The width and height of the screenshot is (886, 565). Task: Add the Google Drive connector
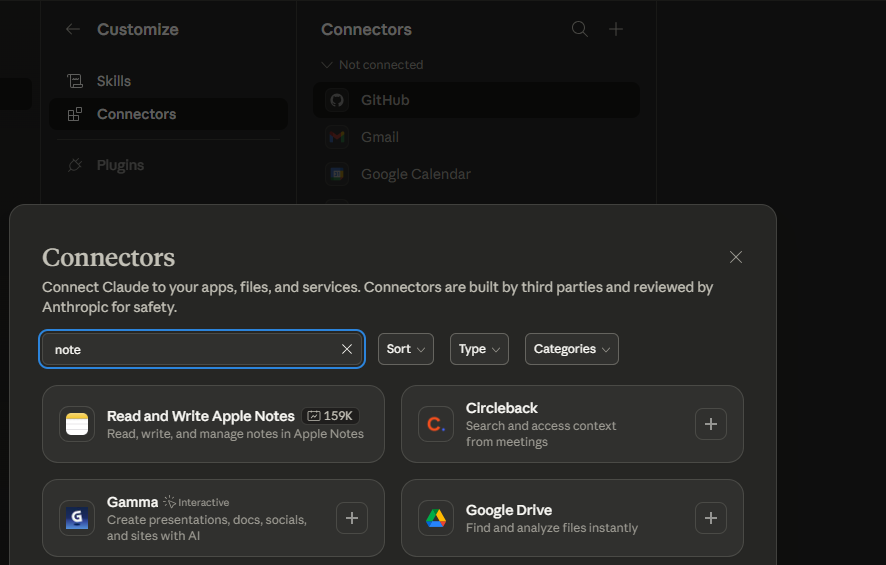click(x=711, y=518)
